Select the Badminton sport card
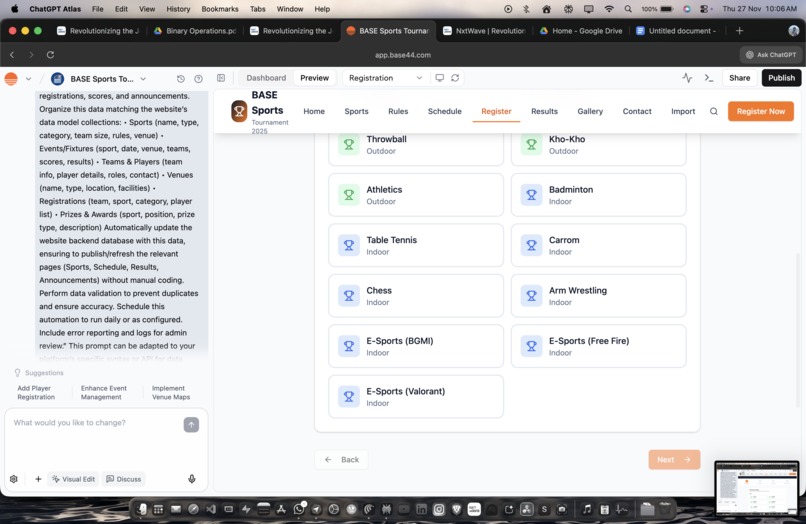This screenshot has width=806, height=524. coord(598,195)
